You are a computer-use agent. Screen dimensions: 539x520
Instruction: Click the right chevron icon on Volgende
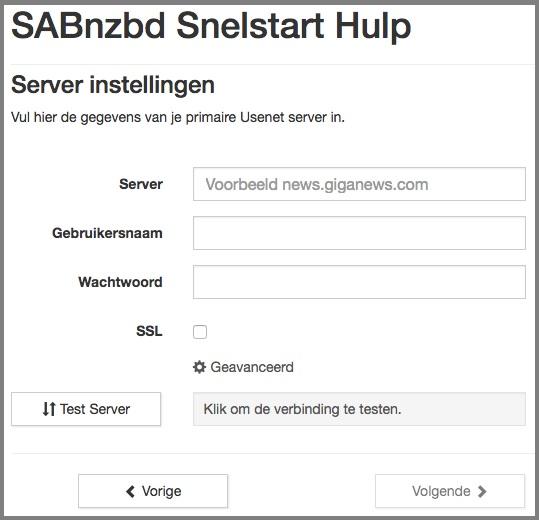(x=482, y=491)
